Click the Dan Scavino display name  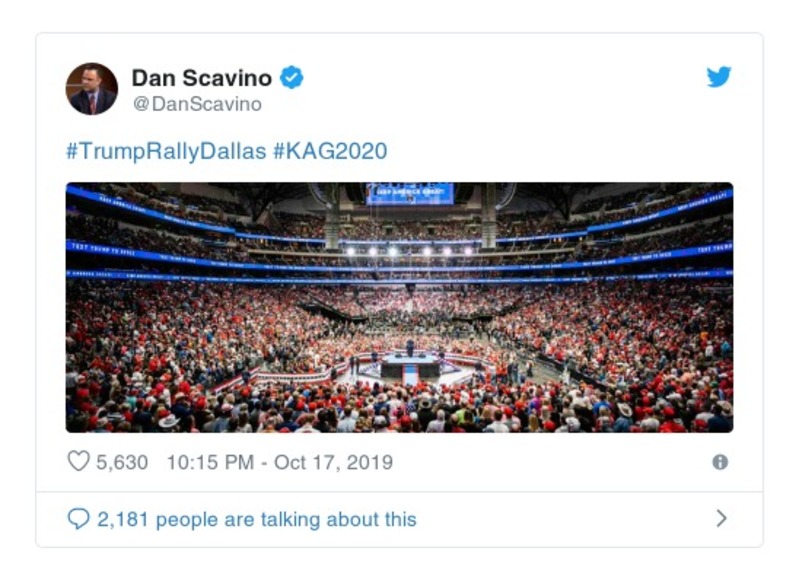201,77
